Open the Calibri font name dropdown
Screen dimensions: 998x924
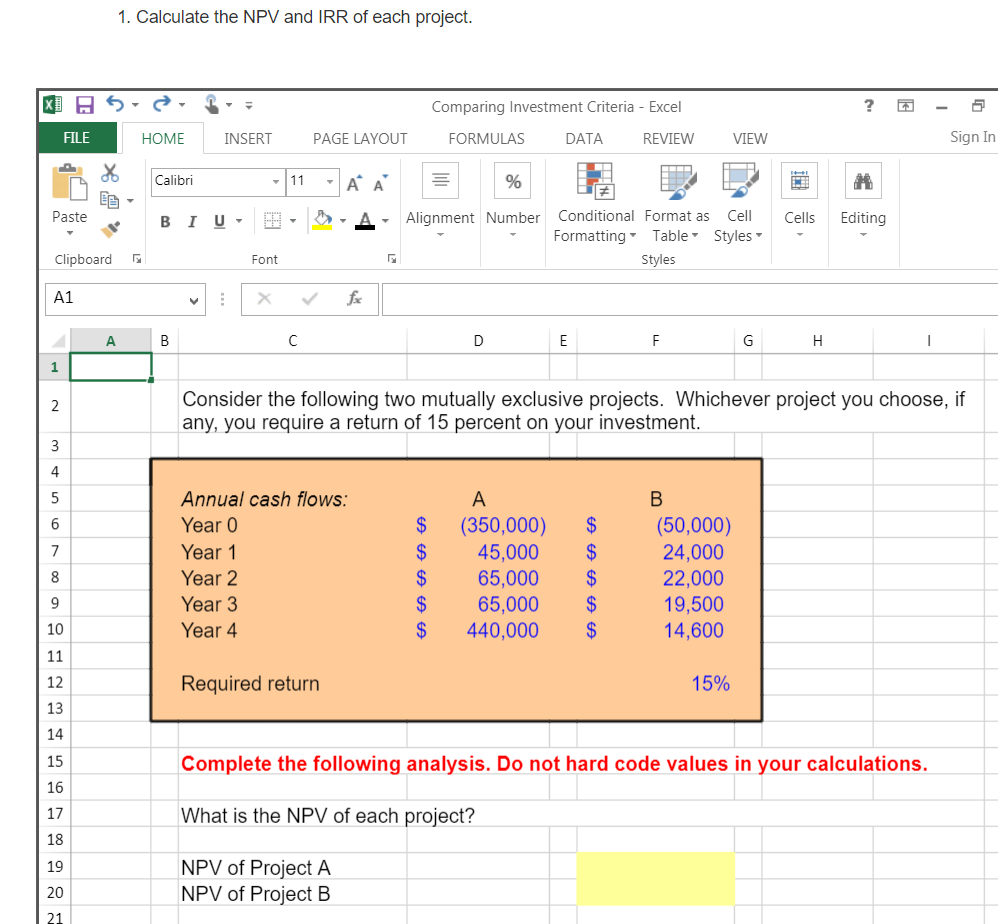coord(278,182)
